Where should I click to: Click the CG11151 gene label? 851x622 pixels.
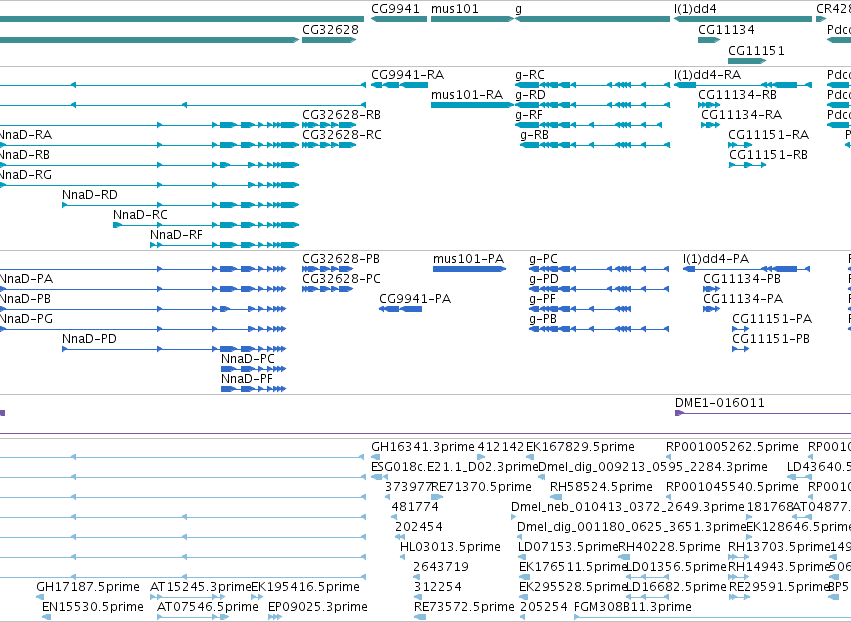coord(756,50)
